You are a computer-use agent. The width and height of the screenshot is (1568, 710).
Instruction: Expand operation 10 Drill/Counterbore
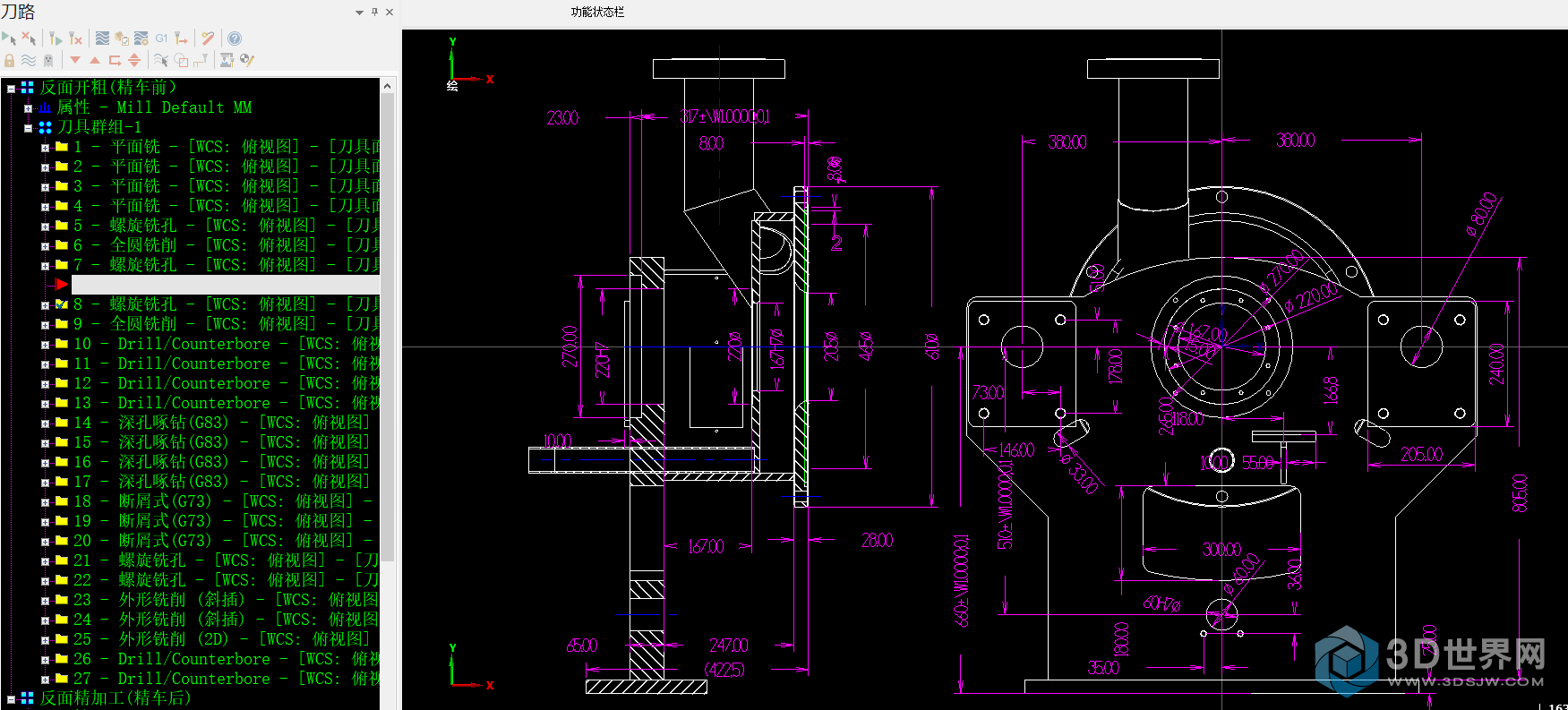[x=45, y=345]
